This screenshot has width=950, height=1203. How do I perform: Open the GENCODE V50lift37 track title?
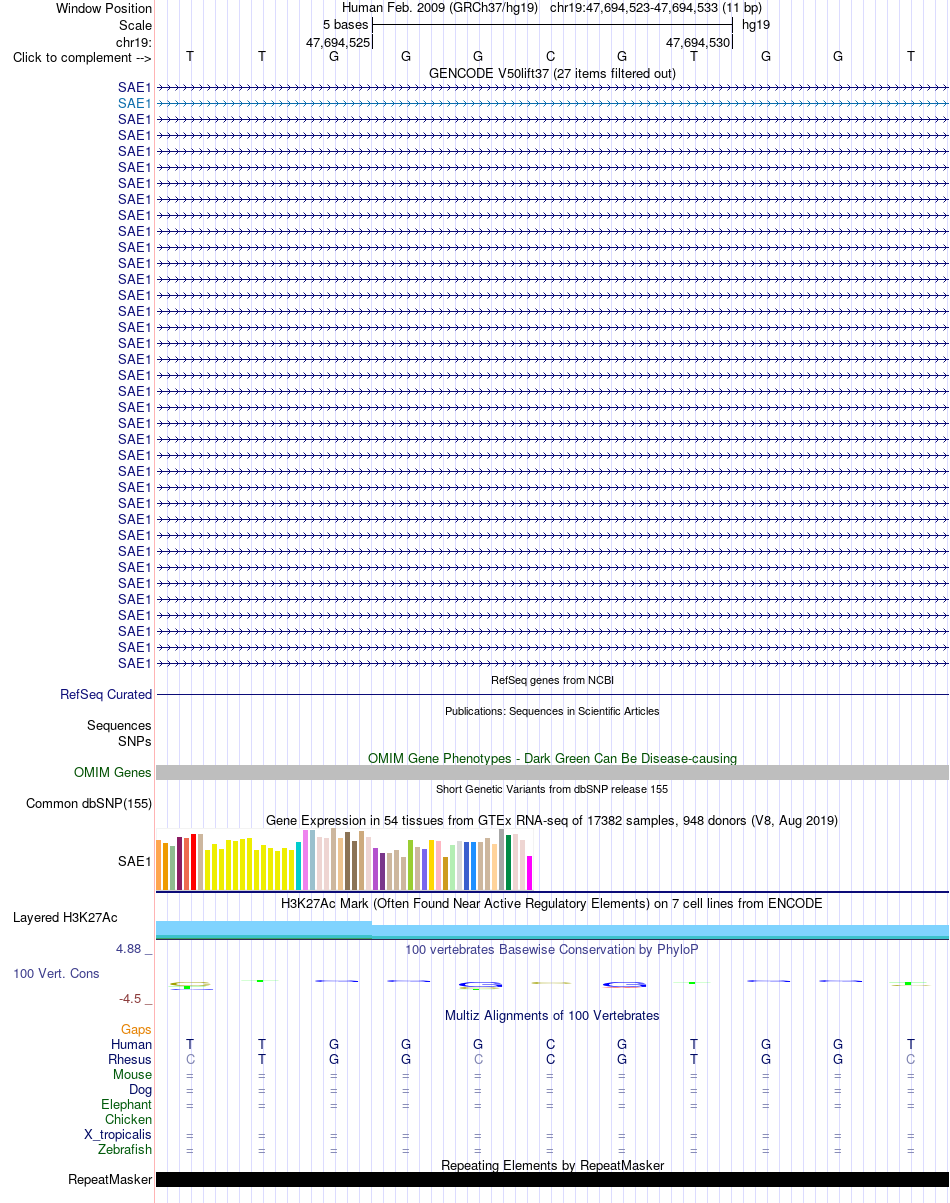(552, 73)
